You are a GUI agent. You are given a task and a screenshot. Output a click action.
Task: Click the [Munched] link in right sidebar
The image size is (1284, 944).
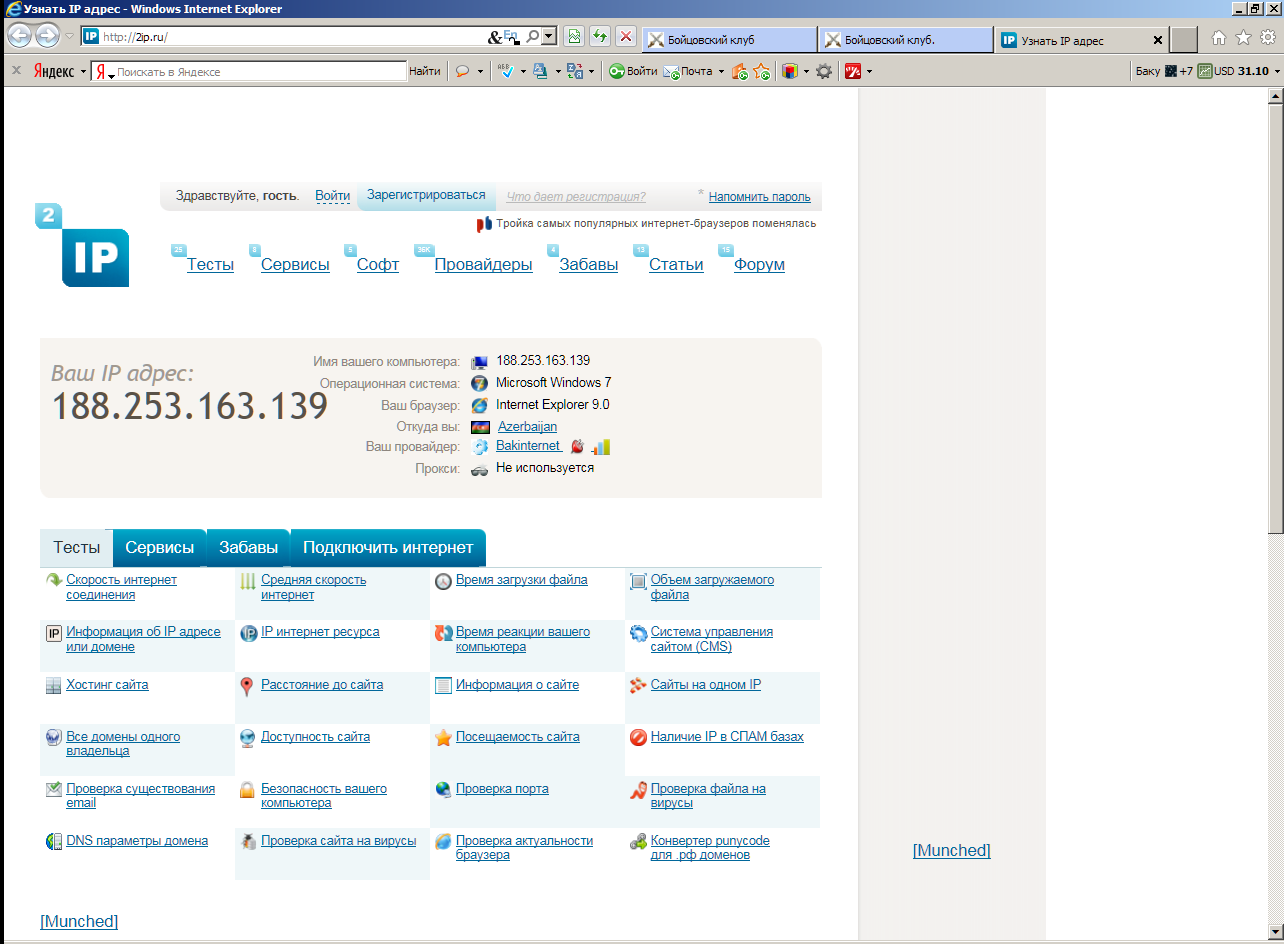coord(952,850)
